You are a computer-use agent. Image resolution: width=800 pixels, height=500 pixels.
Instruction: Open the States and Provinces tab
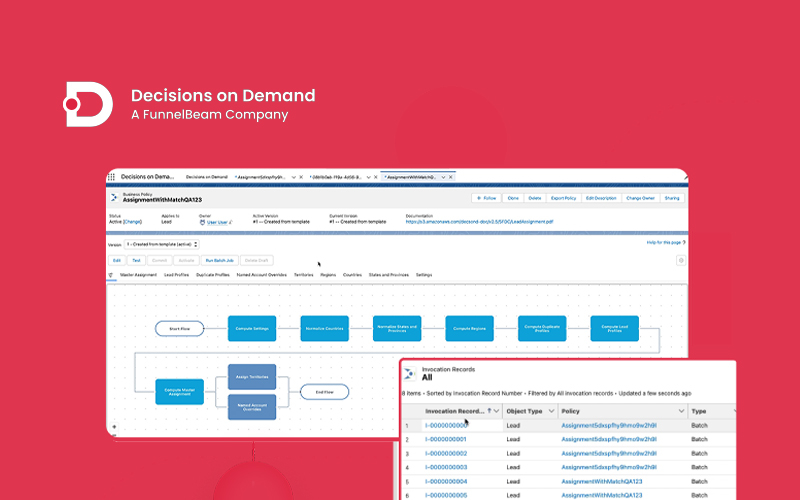[389, 275]
